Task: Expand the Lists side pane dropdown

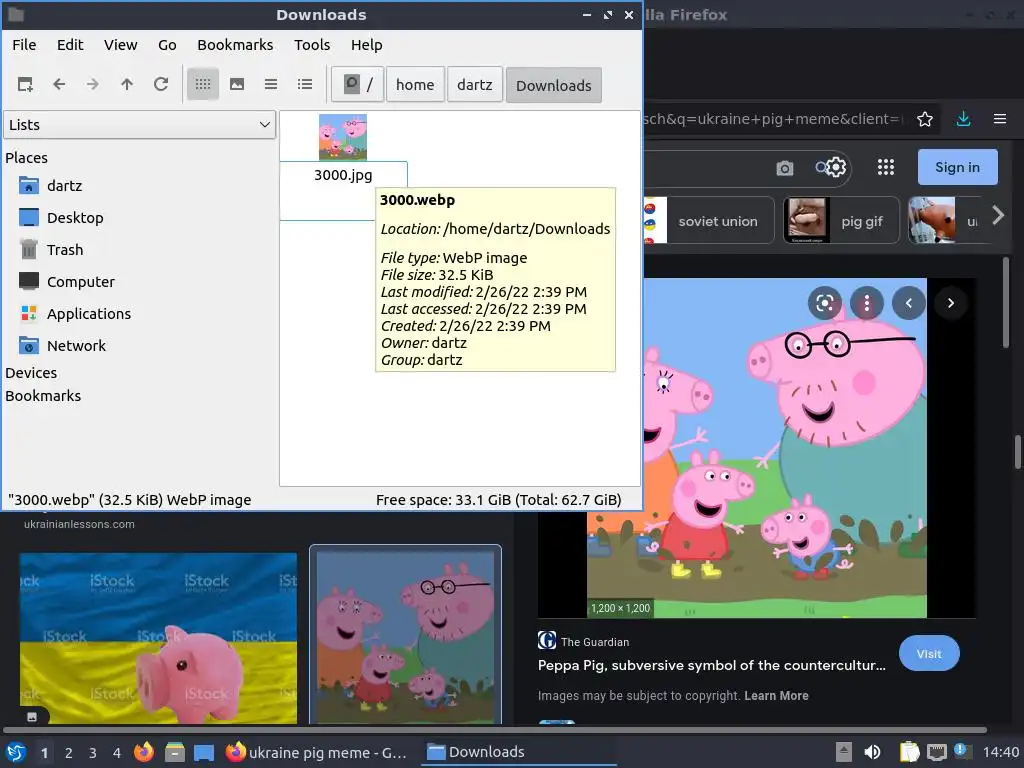Action: [x=140, y=125]
